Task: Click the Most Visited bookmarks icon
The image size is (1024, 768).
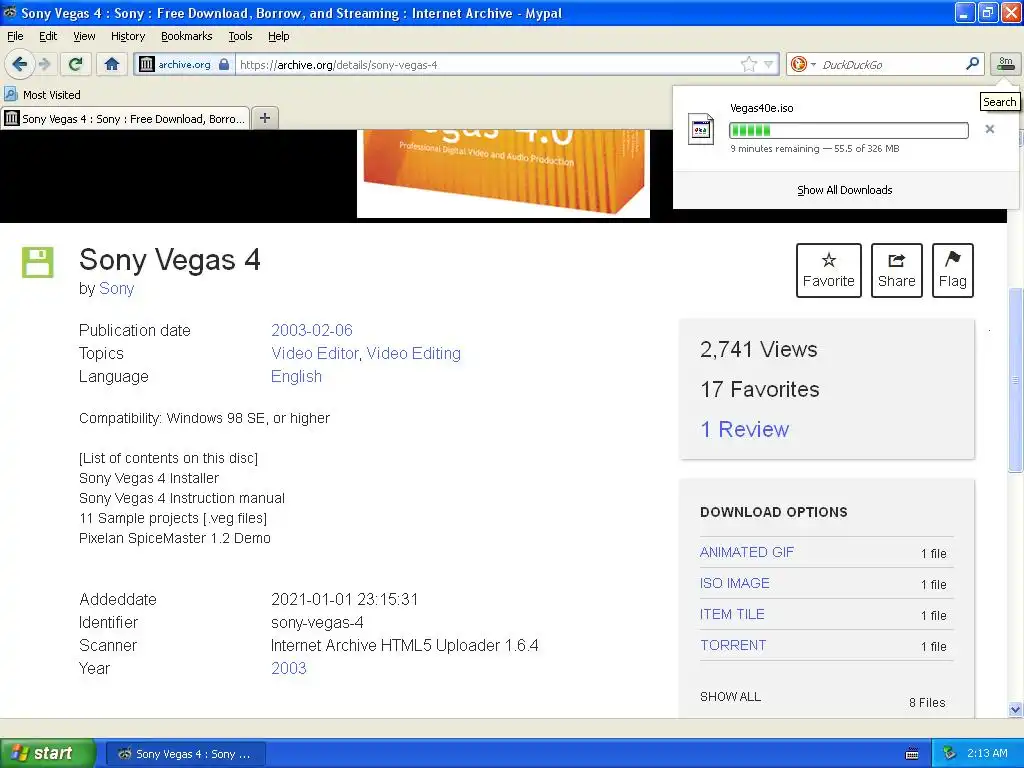Action: [x=10, y=94]
